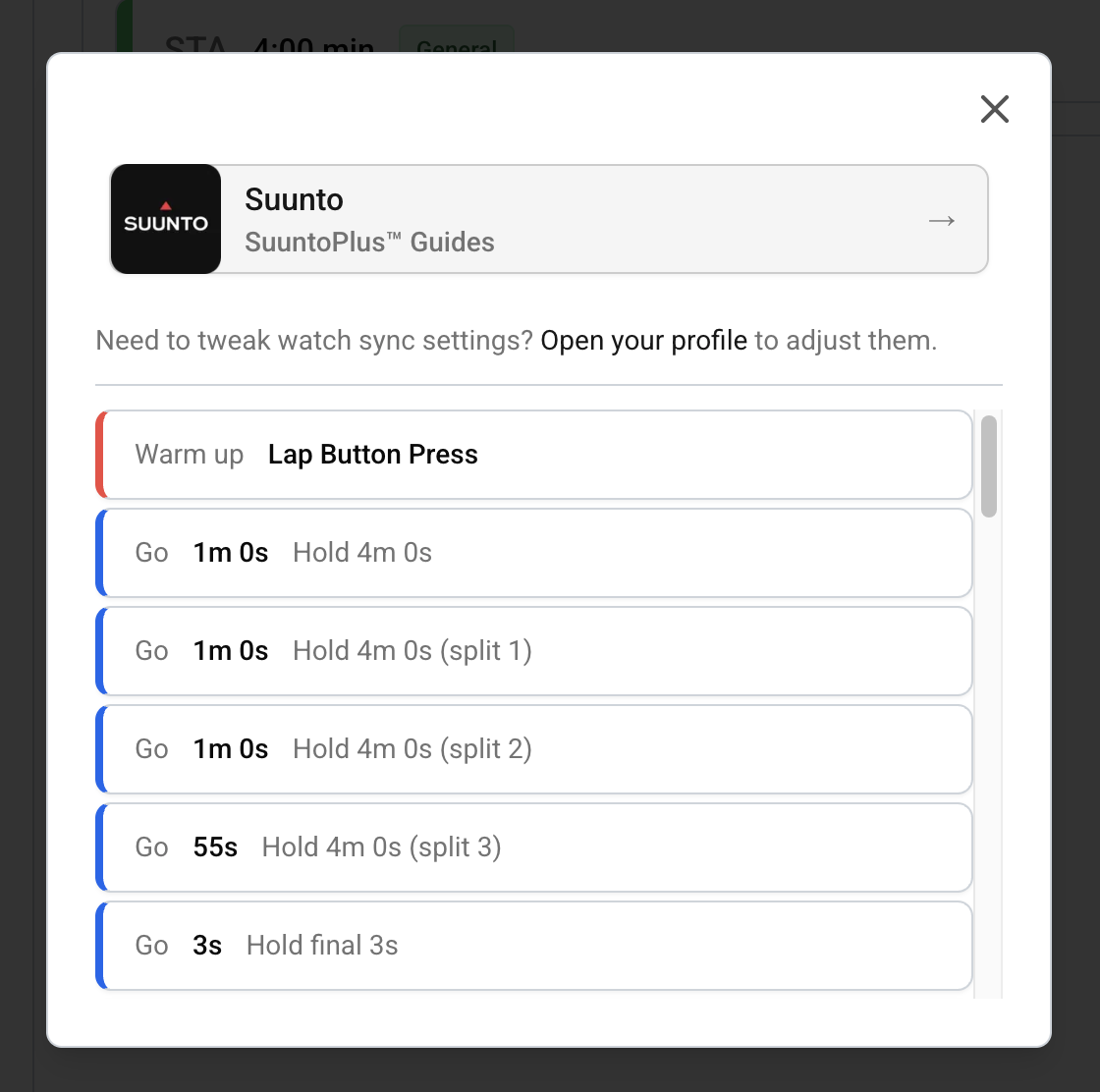
Task: Open the Hold 4m 0s split 2 step
Action: [x=534, y=749]
